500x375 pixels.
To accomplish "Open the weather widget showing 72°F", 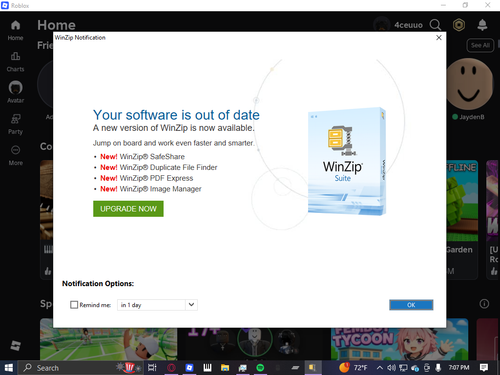I will point(353,368).
